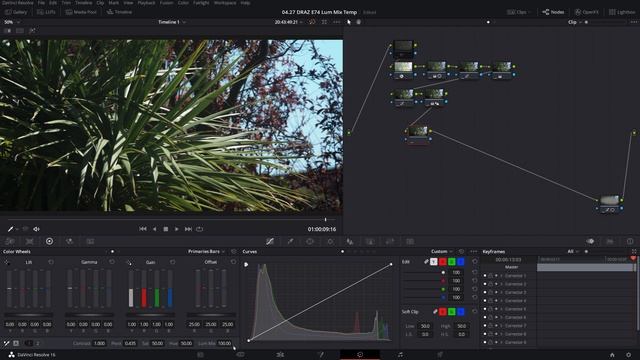Open the Camera Raw palette icon
The width and height of the screenshot is (640, 360).
pyautogui.click(x=10, y=241)
